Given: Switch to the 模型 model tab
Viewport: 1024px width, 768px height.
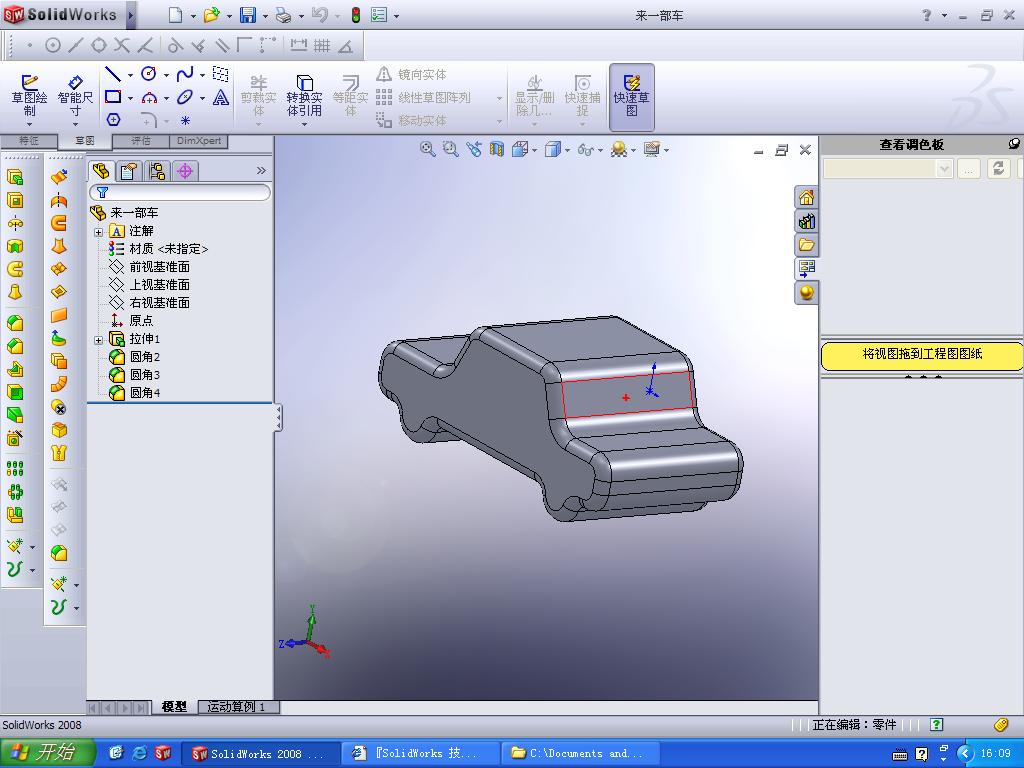Looking at the screenshot, I should (174, 707).
